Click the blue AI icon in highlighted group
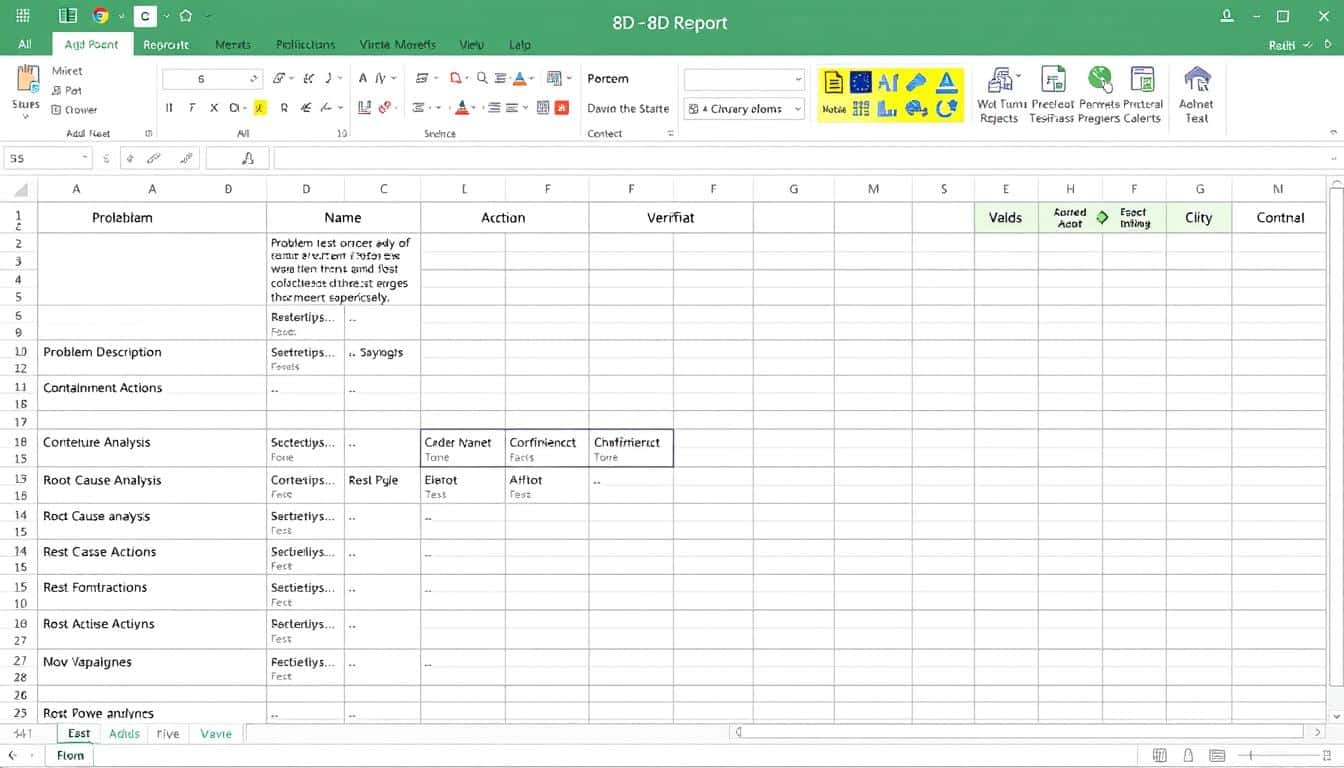The height and width of the screenshot is (768, 1344). point(888,83)
